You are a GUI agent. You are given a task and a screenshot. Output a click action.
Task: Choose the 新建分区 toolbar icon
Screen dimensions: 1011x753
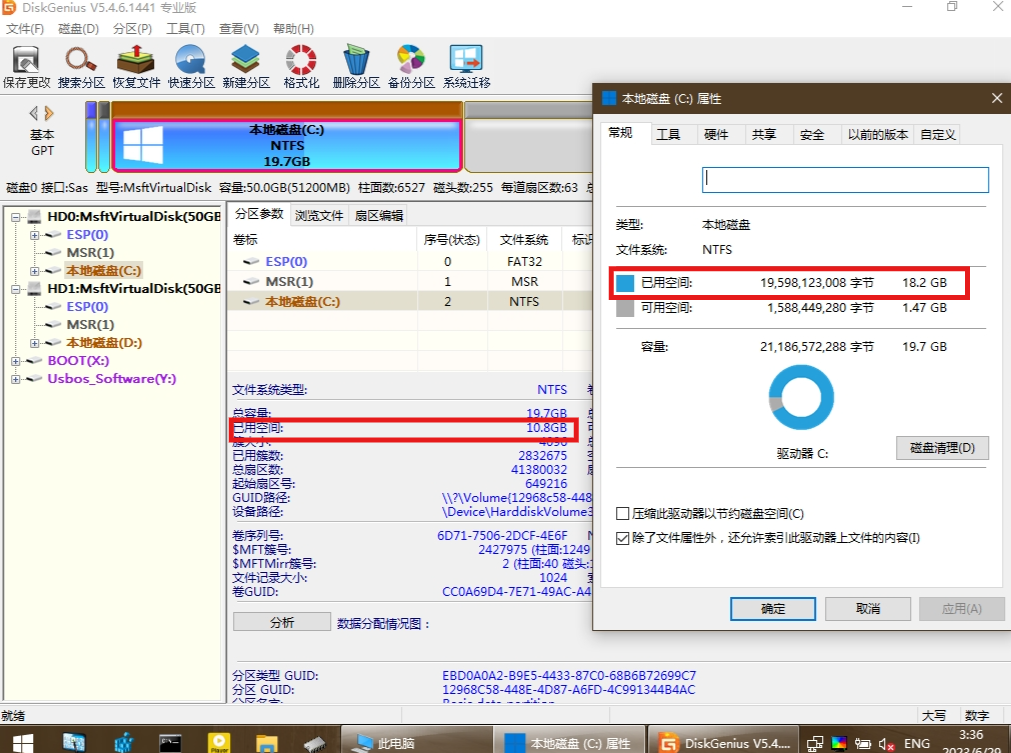coord(246,67)
